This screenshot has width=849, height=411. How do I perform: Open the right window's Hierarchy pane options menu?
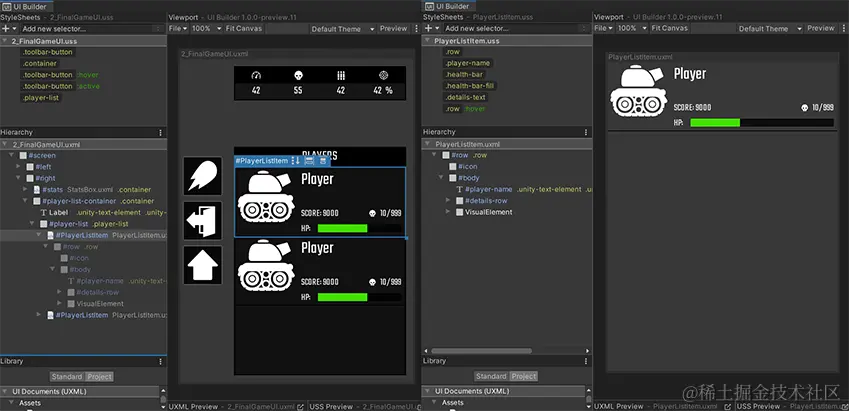pyautogui.click(x=585, y=132)
